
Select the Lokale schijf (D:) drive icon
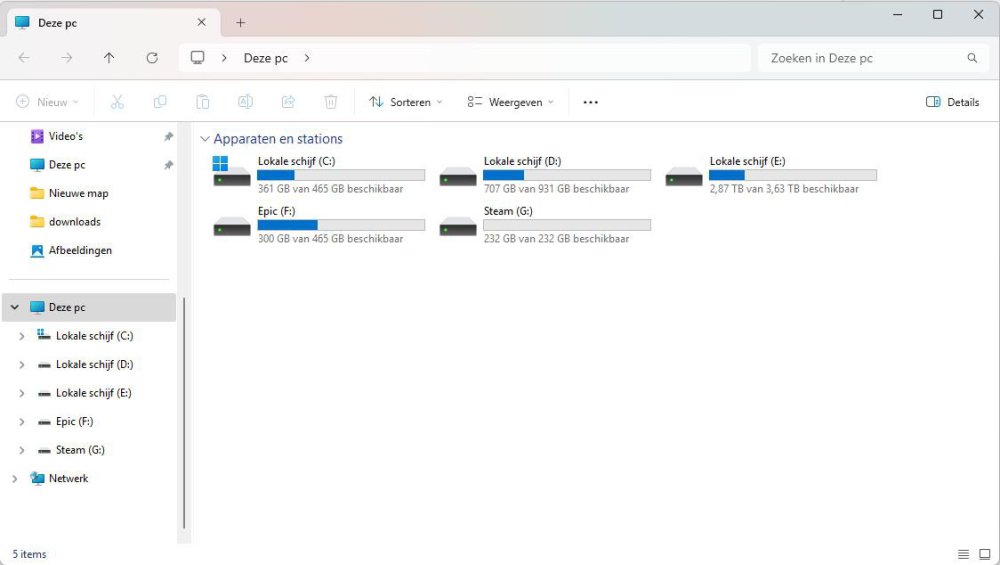coord(458,175)
